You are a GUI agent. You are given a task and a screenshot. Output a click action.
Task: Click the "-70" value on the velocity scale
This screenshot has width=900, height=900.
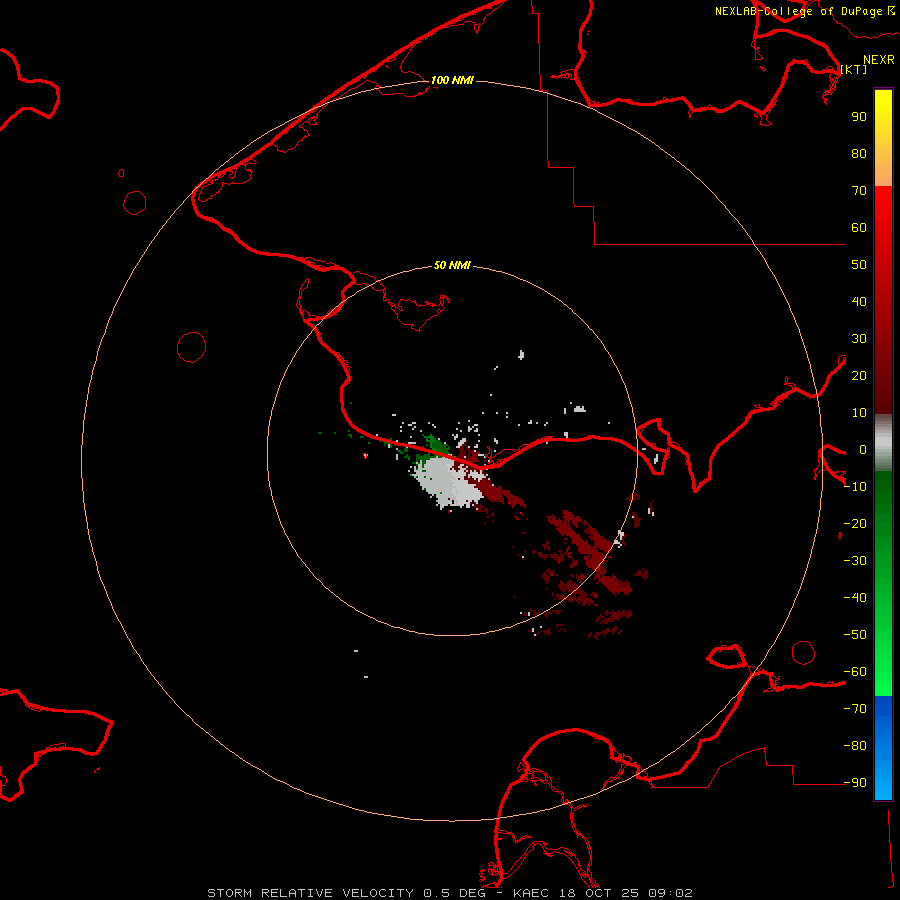click(855, 708)
